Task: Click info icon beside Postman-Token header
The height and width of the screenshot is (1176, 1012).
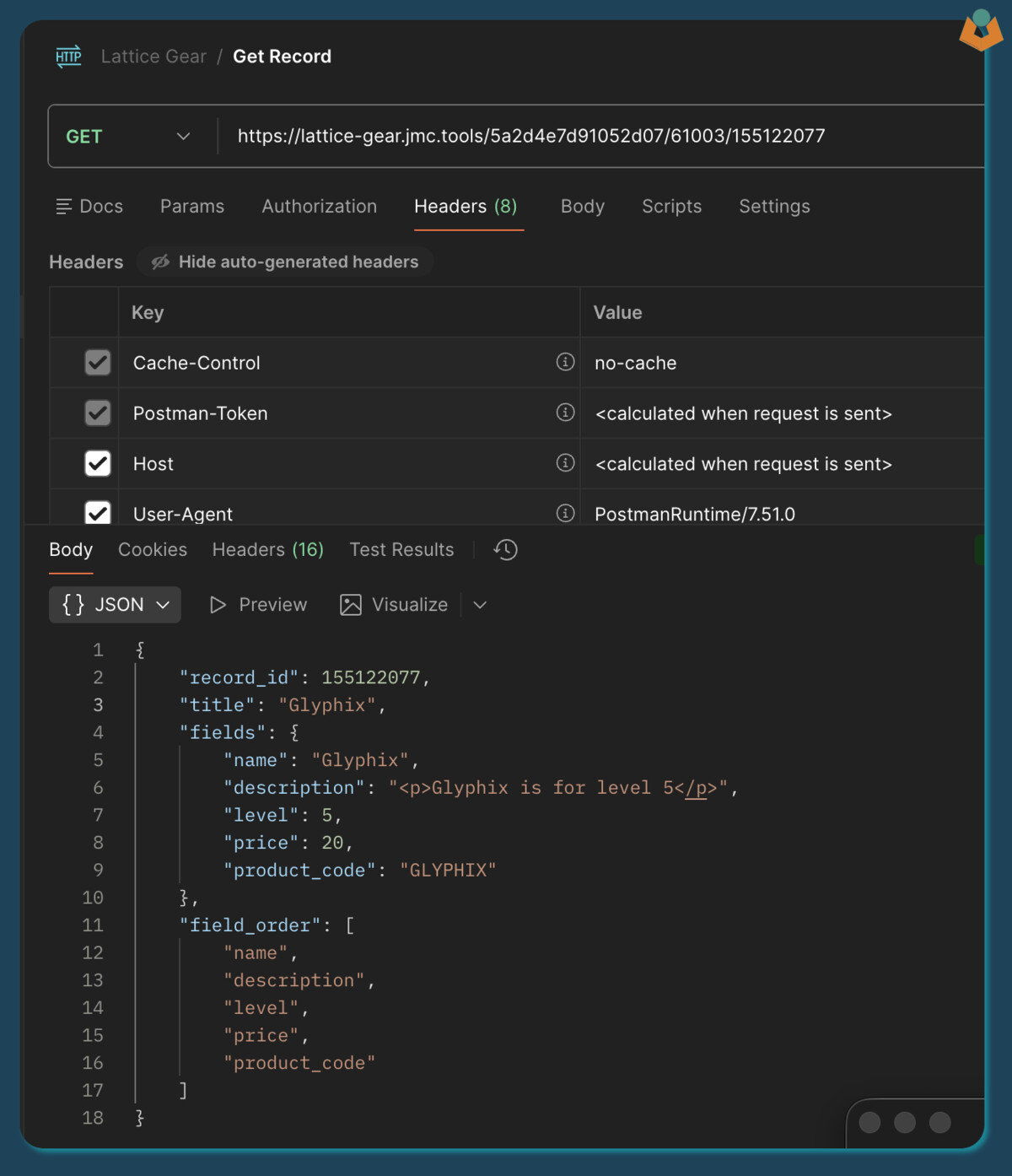Action: pyautogui.click(x=565, y=413)
